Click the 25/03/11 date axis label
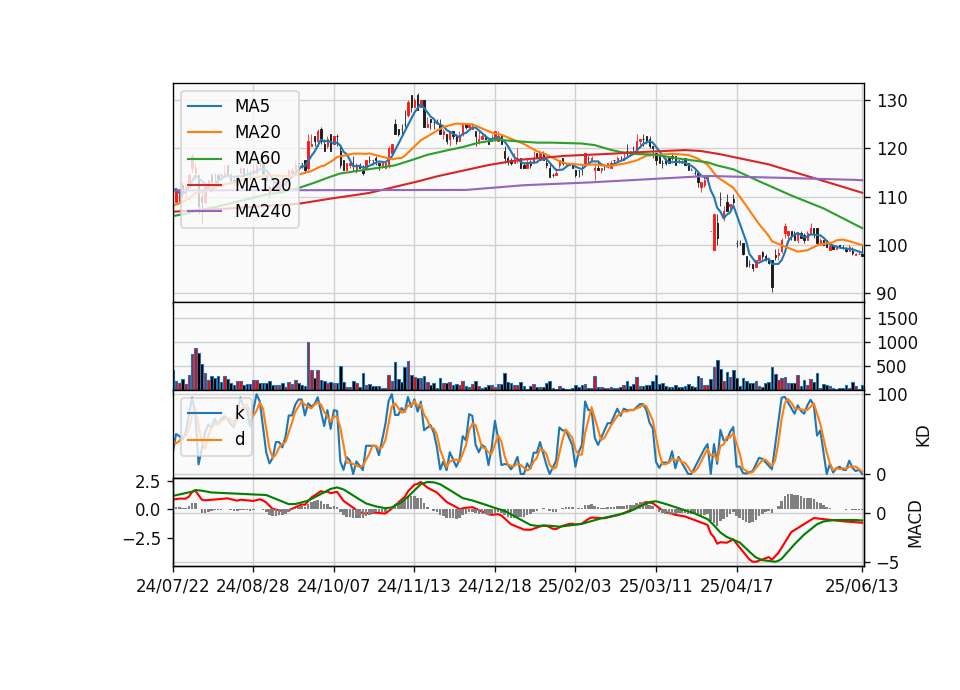 coord(656,586)
